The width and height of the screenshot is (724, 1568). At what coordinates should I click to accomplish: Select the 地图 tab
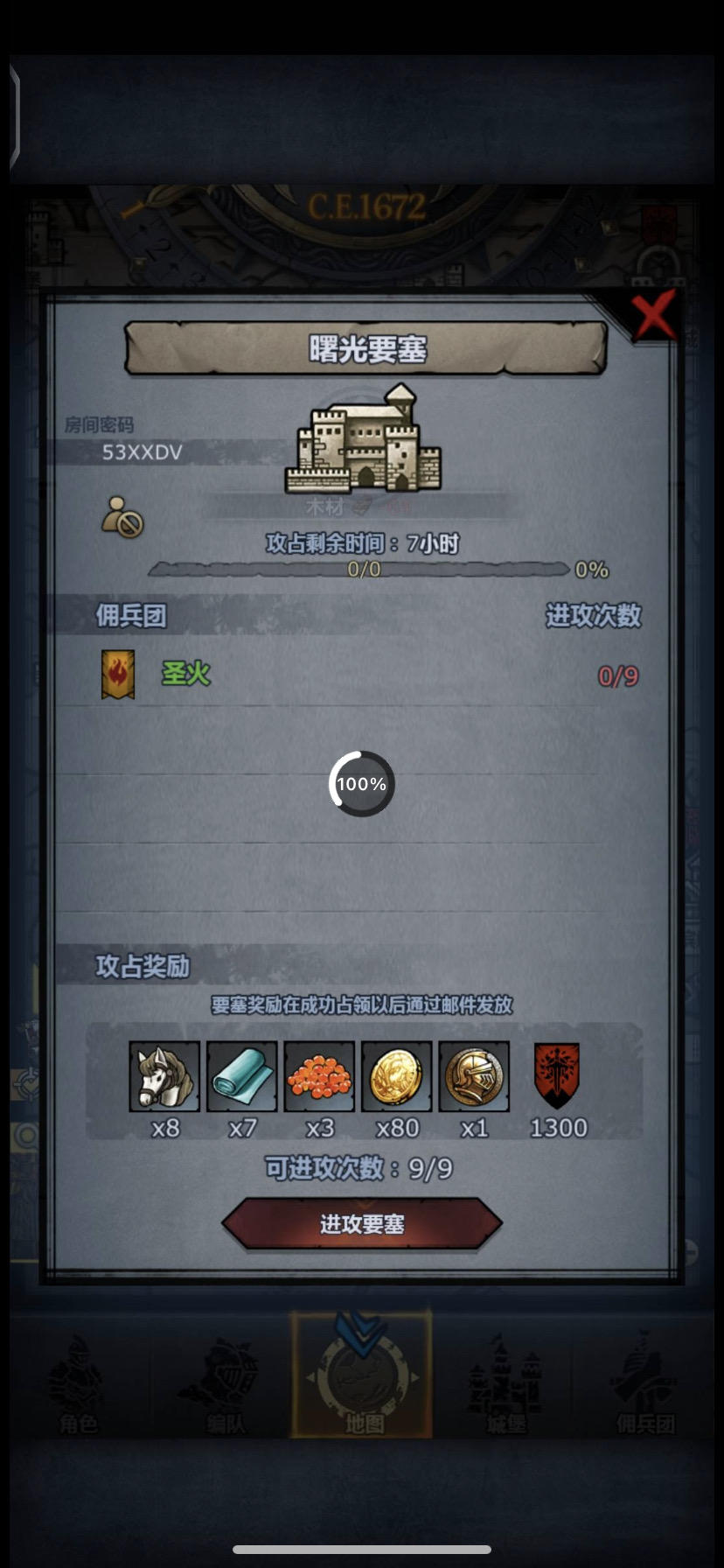click(361, 1374)
